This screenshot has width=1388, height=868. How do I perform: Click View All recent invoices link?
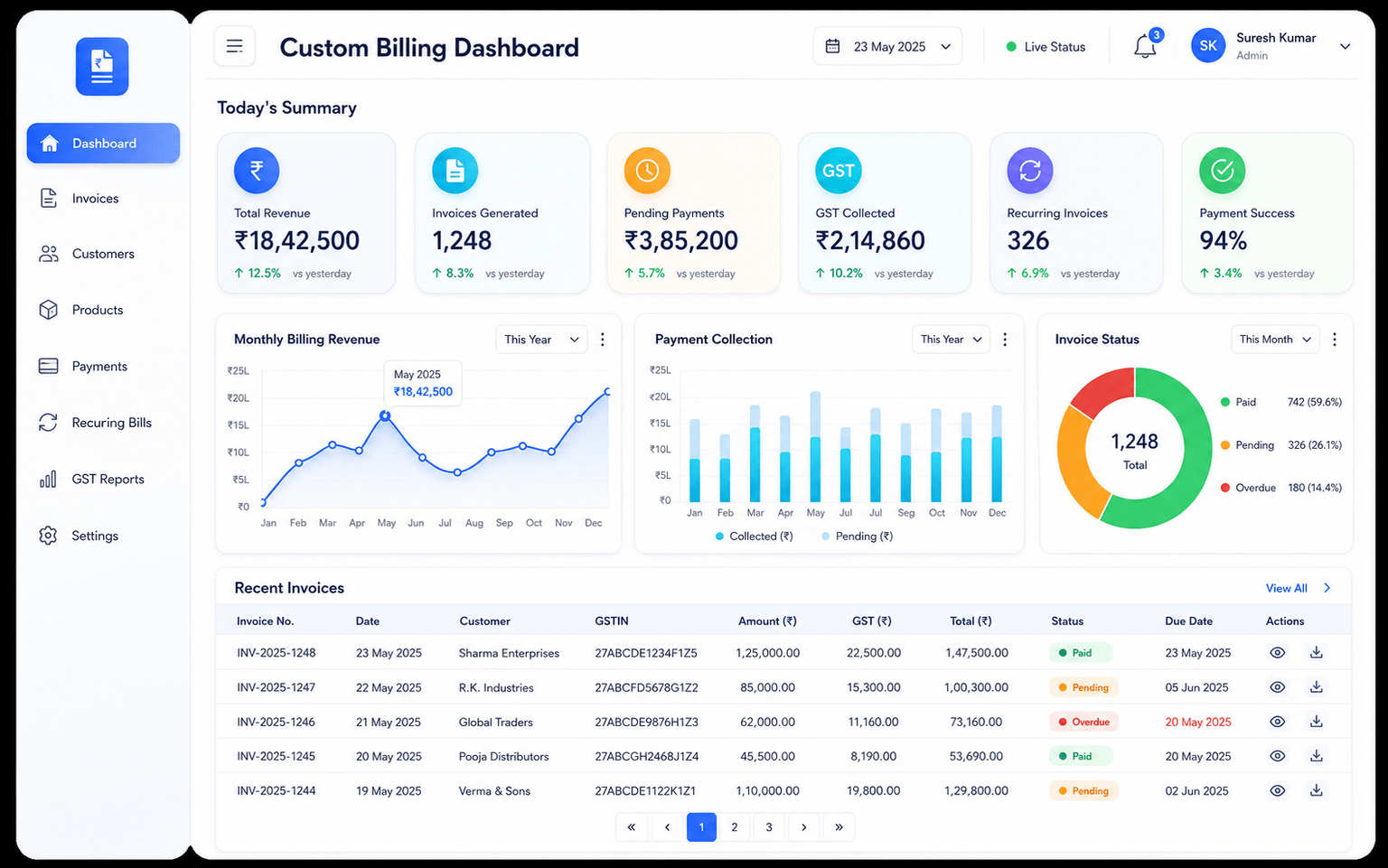(x=1299, y=588)
